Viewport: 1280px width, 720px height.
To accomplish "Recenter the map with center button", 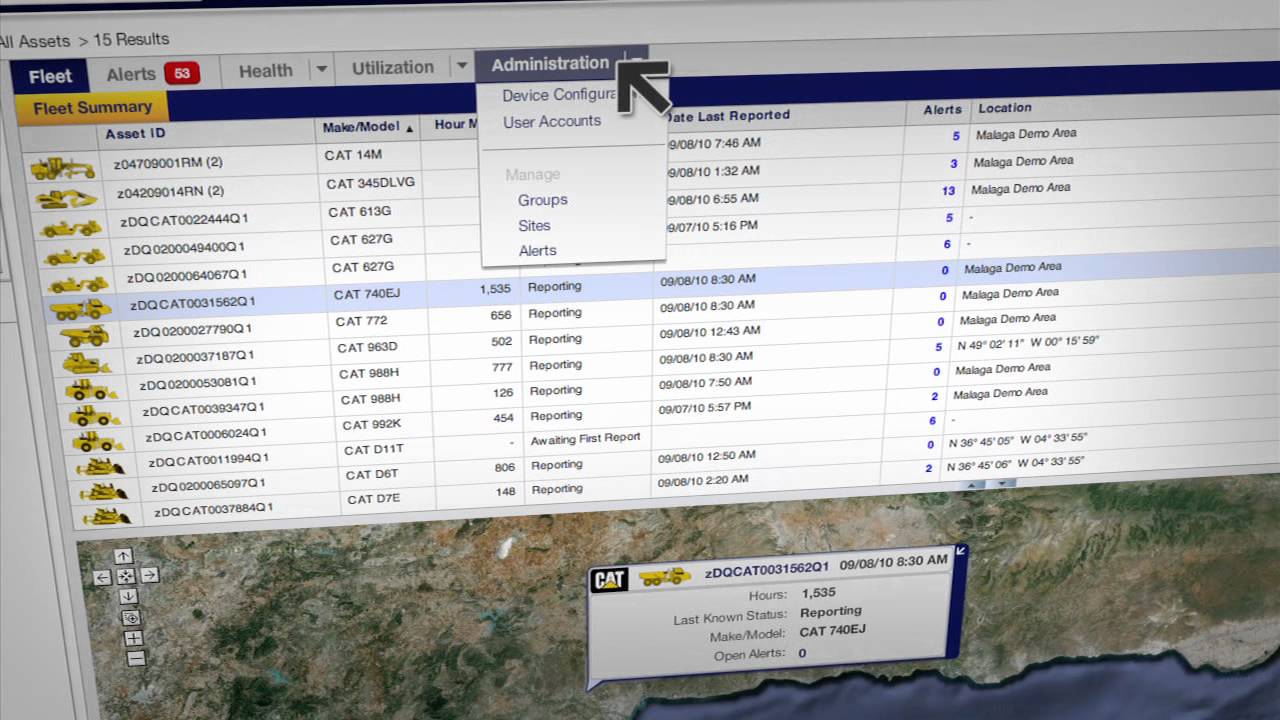I will coord(125,576).
